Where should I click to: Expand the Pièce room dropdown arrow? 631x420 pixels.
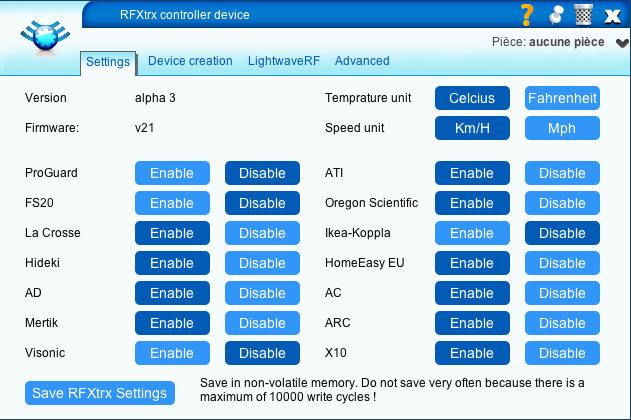click(622, 43)
